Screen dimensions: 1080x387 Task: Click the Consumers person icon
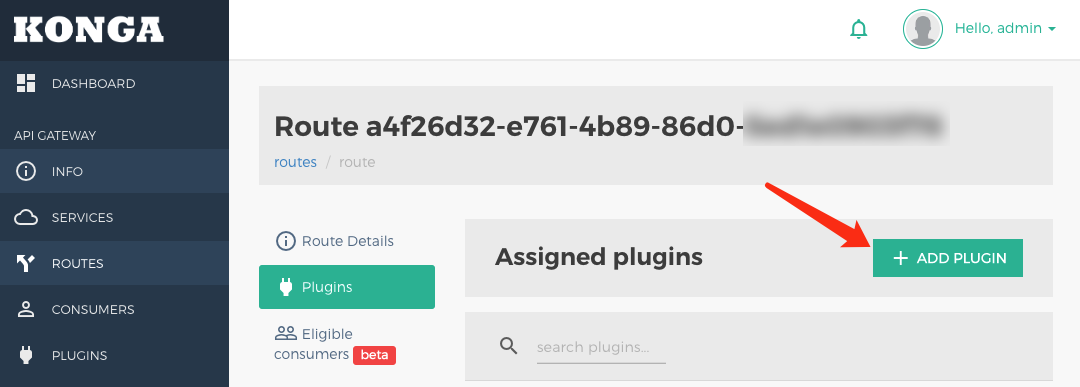pos(26,309)
